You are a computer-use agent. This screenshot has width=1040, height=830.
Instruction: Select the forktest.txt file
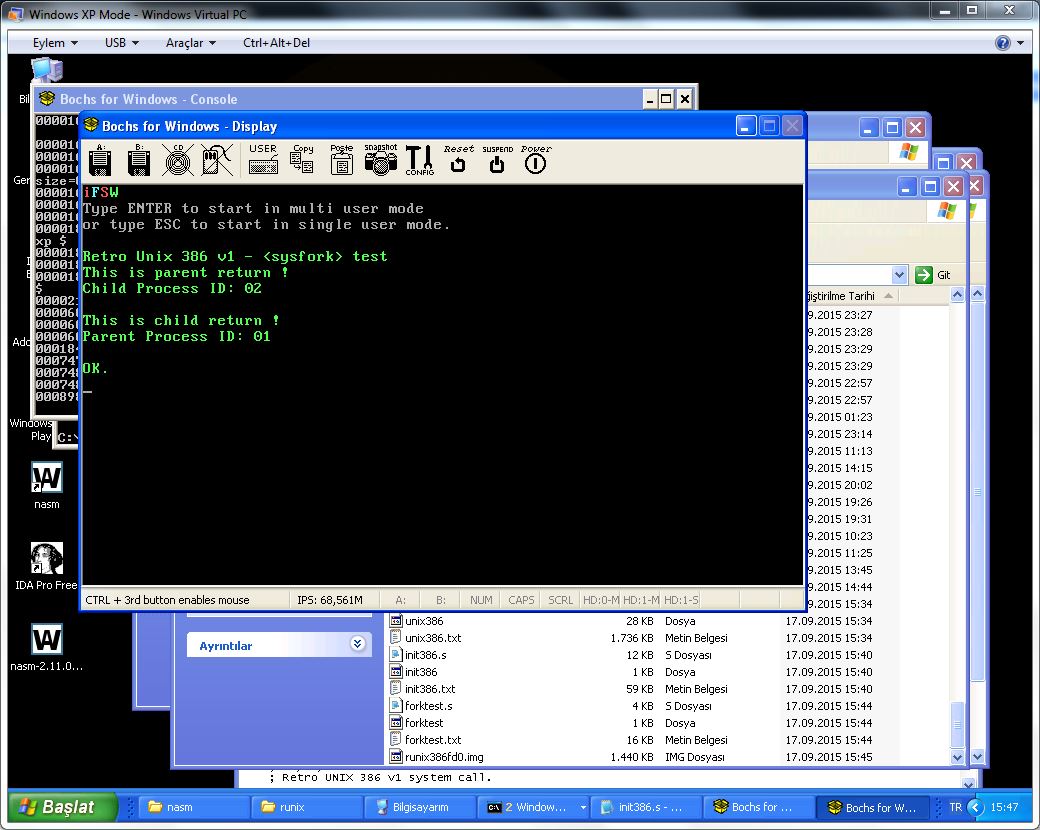pyautogui.click(x=432, y=740)
